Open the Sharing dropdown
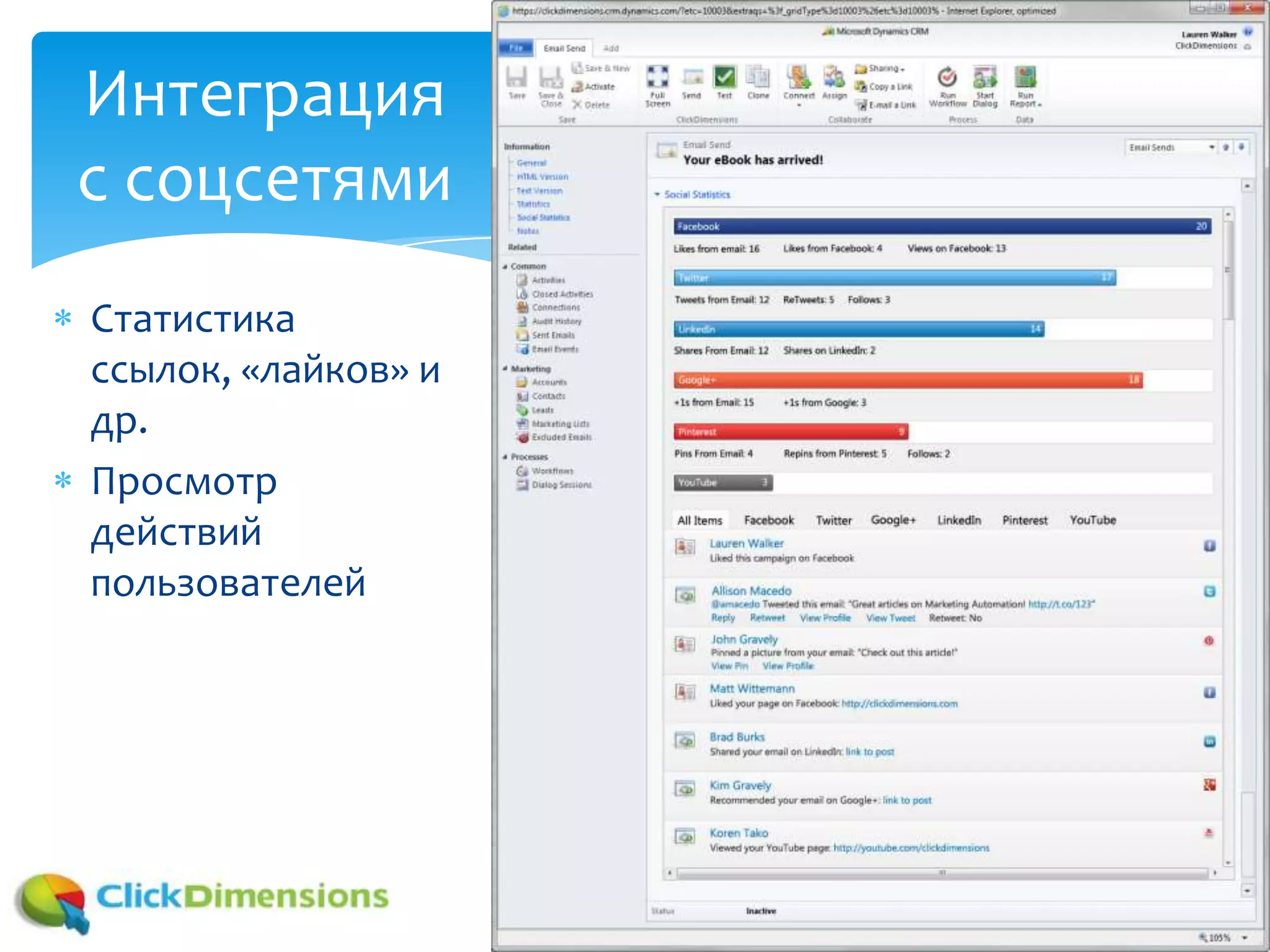This screenshot has height=952, width=1270. click(x=880, y=69)
